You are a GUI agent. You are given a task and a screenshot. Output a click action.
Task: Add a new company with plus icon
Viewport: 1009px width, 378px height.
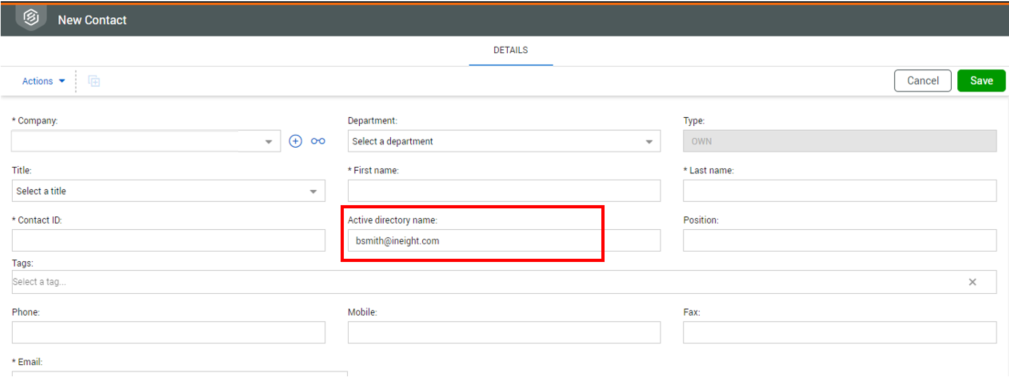pyautogui.click(x=295, y=141)
